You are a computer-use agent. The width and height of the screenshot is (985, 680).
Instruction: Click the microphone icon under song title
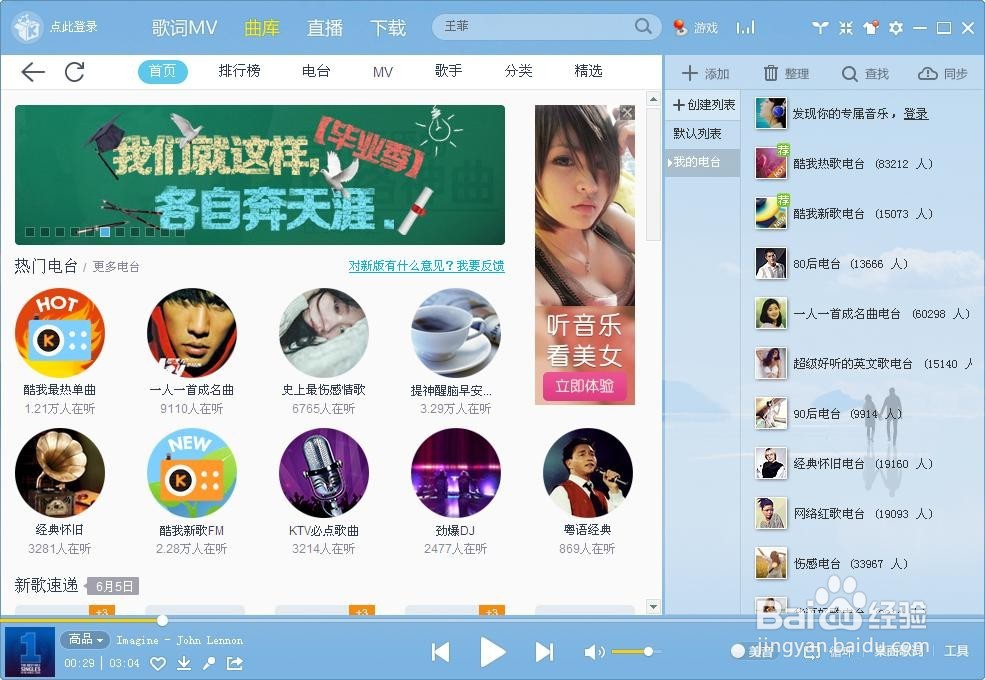(x=209, y=663)
